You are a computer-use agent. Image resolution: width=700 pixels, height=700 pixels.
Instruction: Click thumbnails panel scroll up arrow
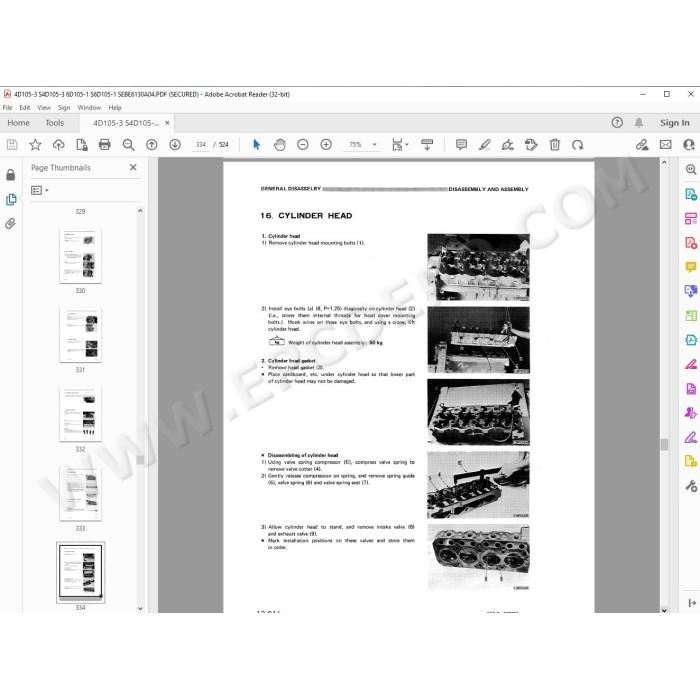[x=140, y=211]
